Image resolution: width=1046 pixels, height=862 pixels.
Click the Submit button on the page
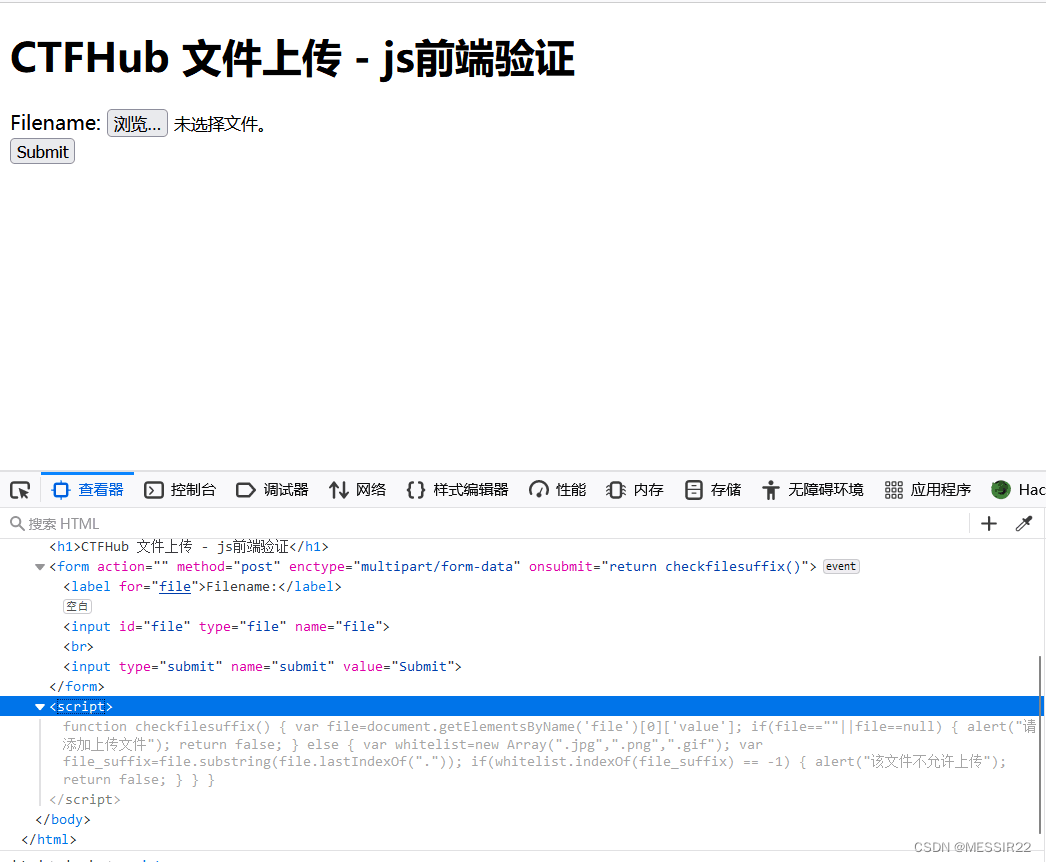[x=41, y=151]
